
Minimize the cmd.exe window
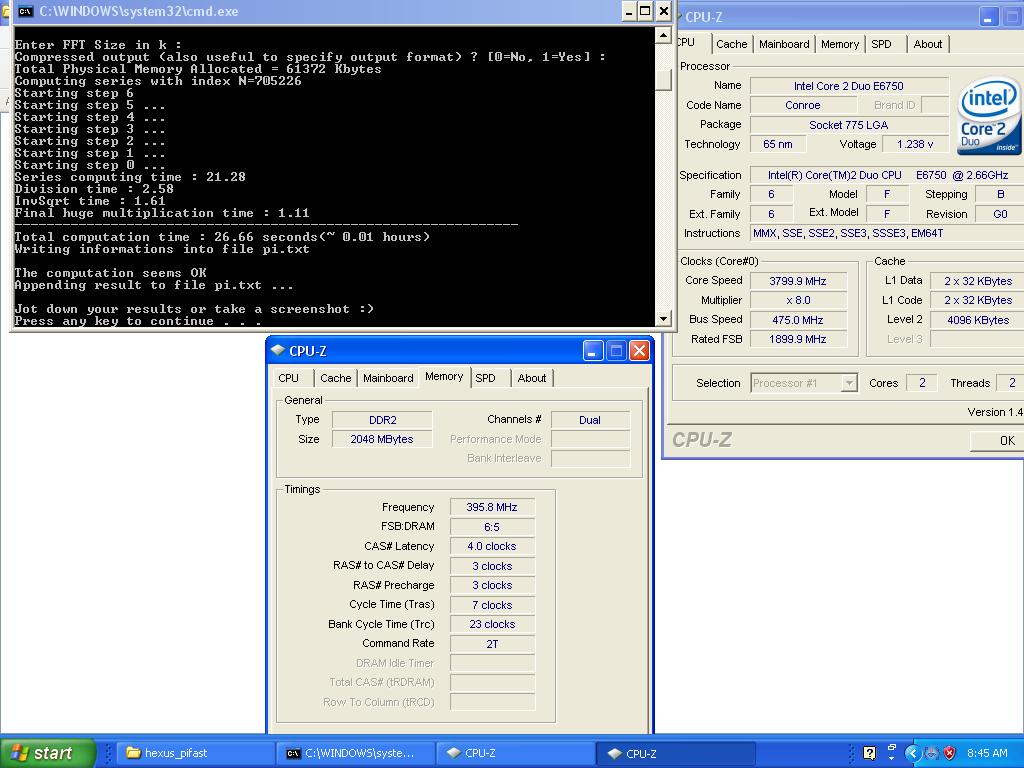tap(628, 11)
